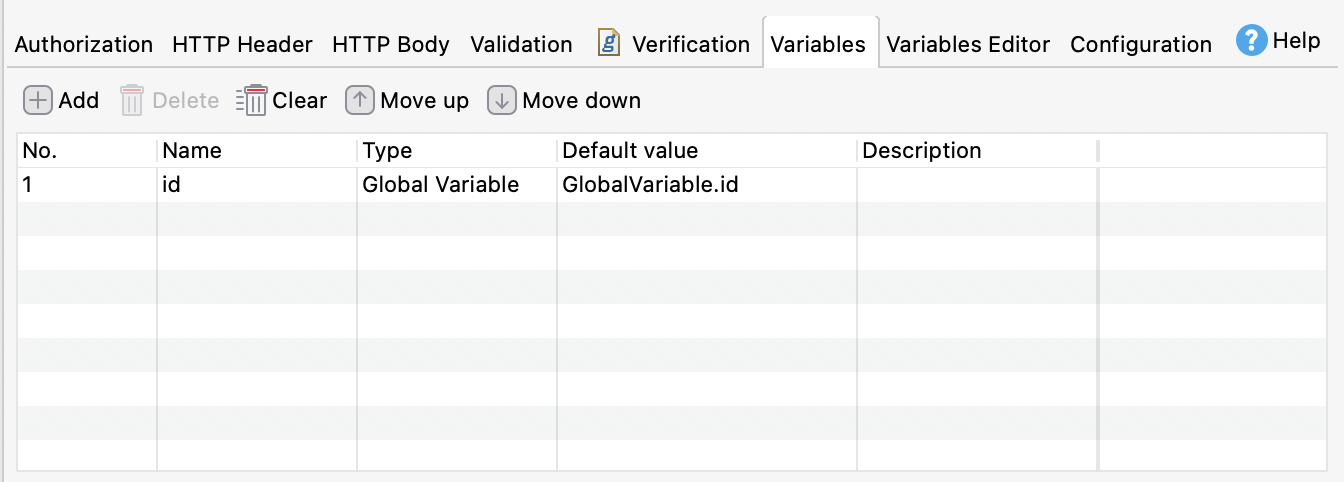
Task: Switch to the Authorization tab
Action: pyautogui.click(x=84, y=44)
